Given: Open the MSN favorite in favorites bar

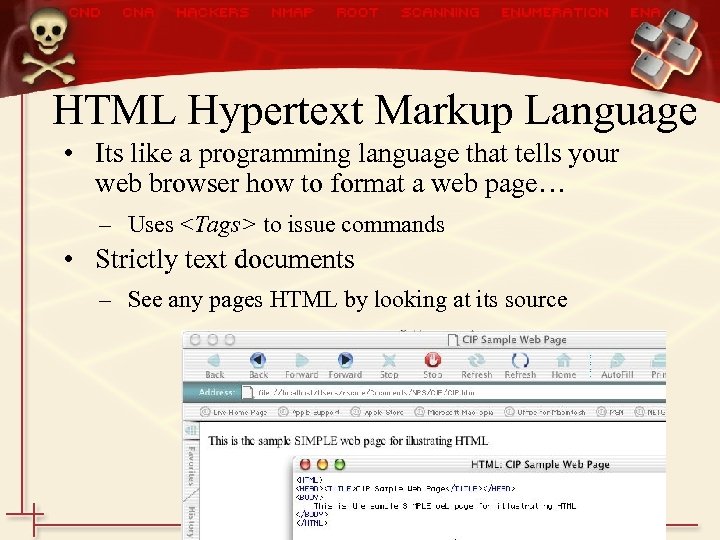Looking at the screenshot, I should coord(610,412).
